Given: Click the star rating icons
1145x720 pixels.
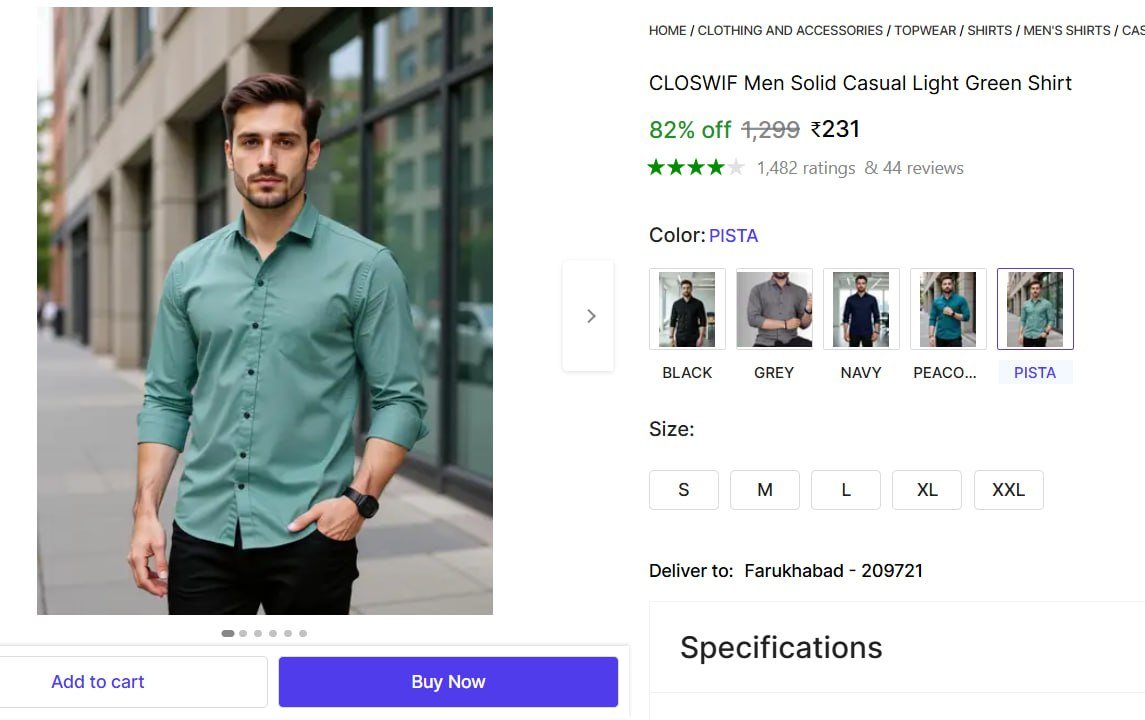Looking at the screenshot, I should point(696,168).
